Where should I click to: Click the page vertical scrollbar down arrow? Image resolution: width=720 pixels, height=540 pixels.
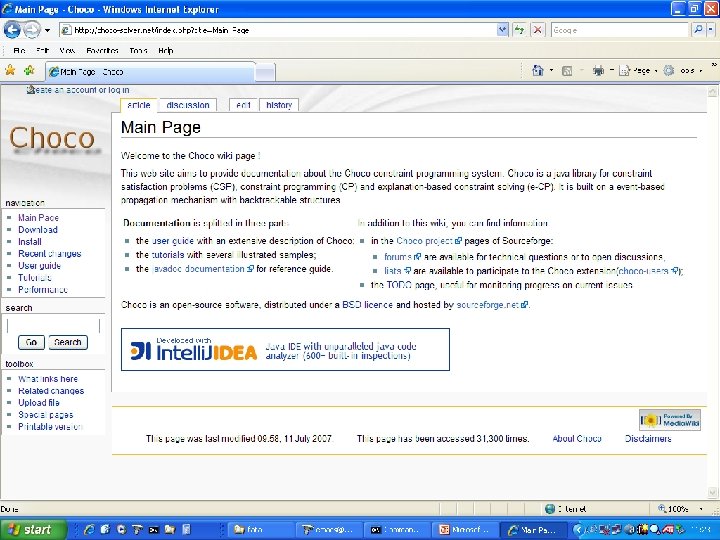pos(712,493)
